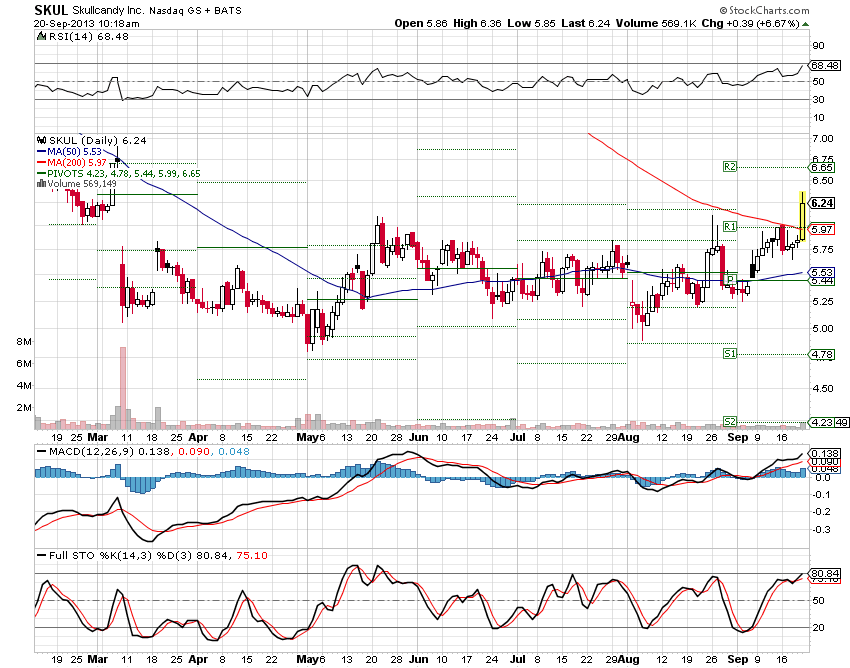Click the Skullcandy Inc. company name
This screenshot has width=850, height=668.
(108, 10)
